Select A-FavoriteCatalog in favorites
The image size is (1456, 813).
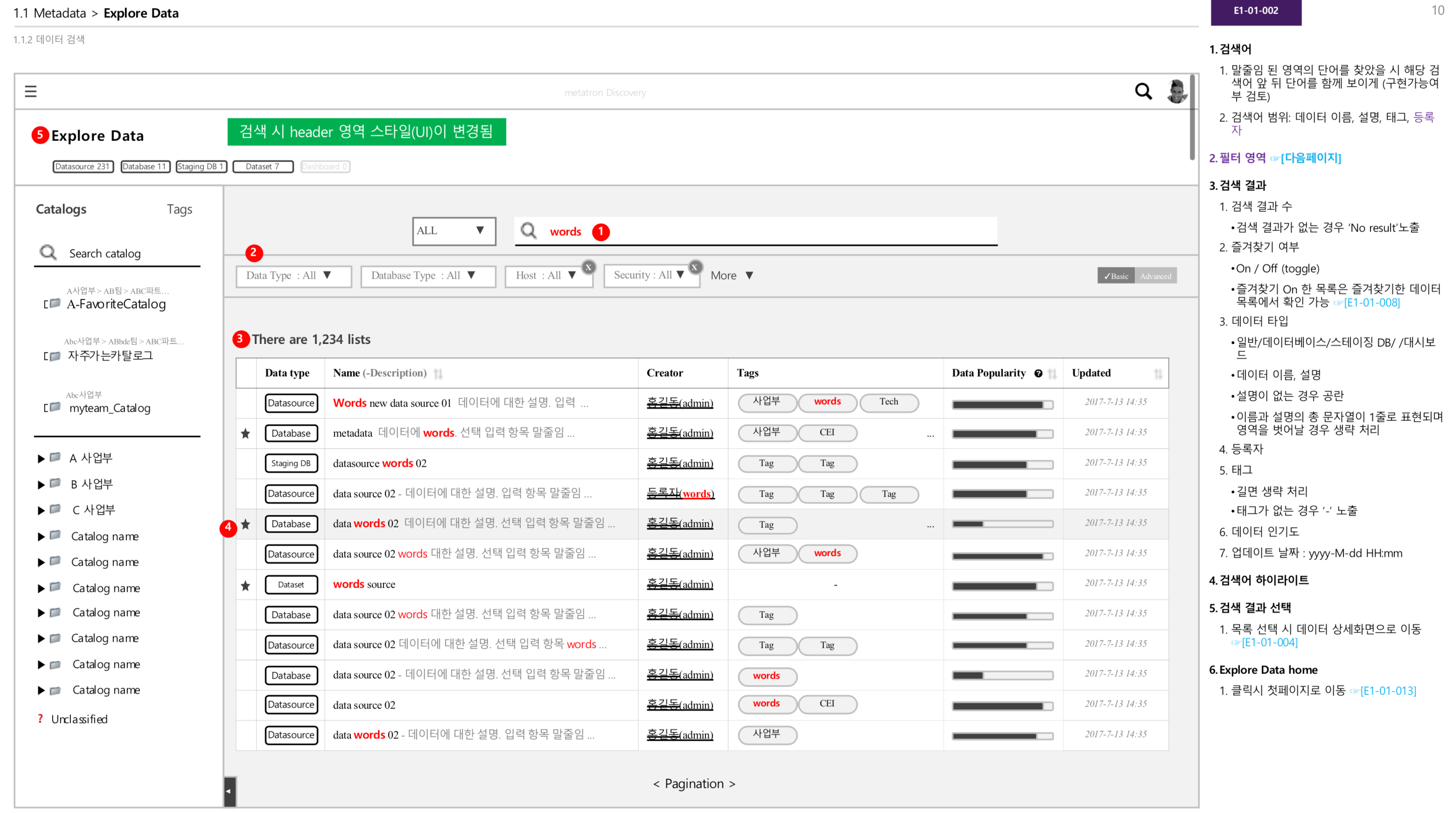pyautogui.click(x=117, y=304)
